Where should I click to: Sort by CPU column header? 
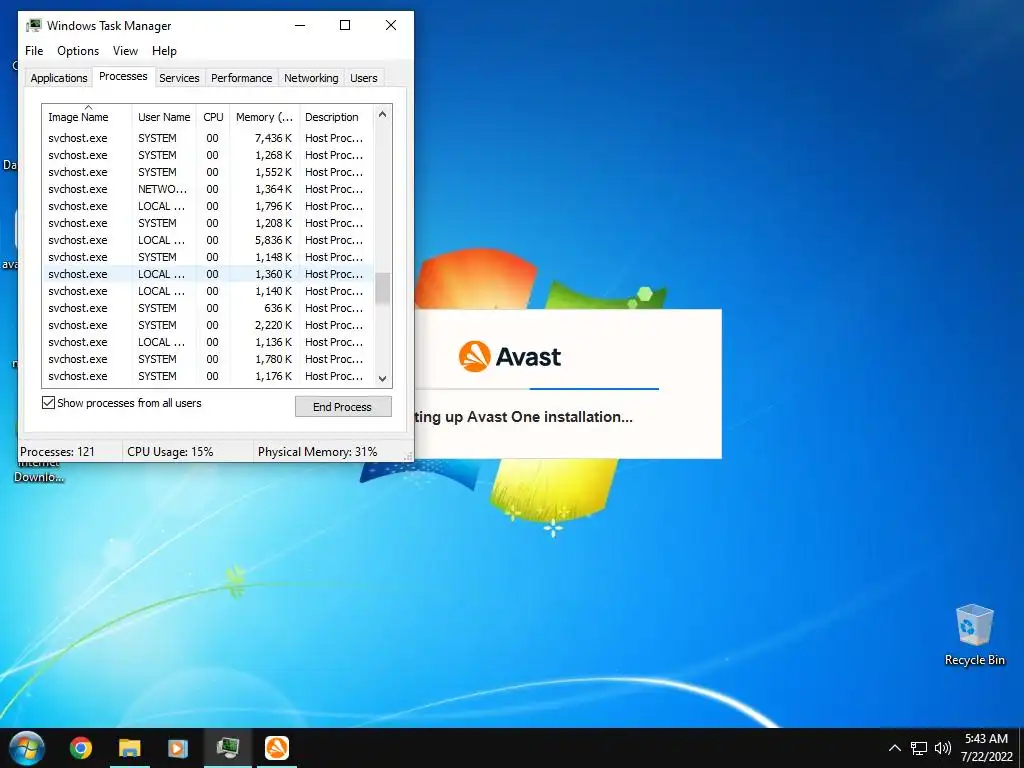coord(213,117)
